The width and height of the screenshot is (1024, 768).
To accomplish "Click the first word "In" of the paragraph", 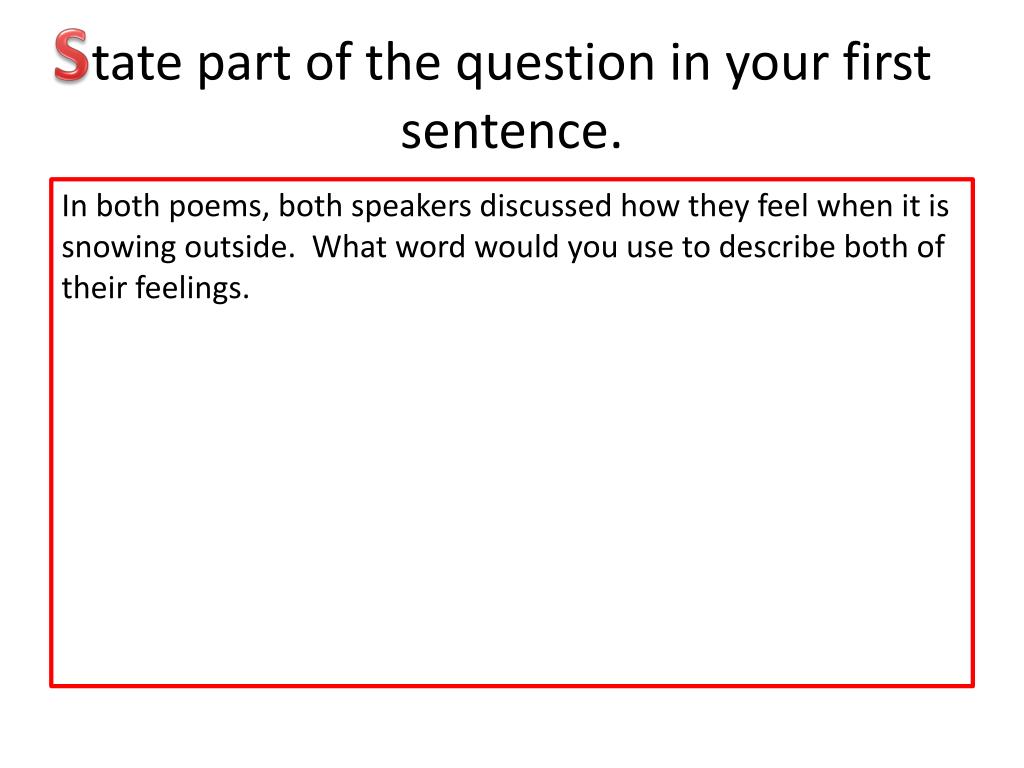I will pyautogui.click(x=74, y=207).
